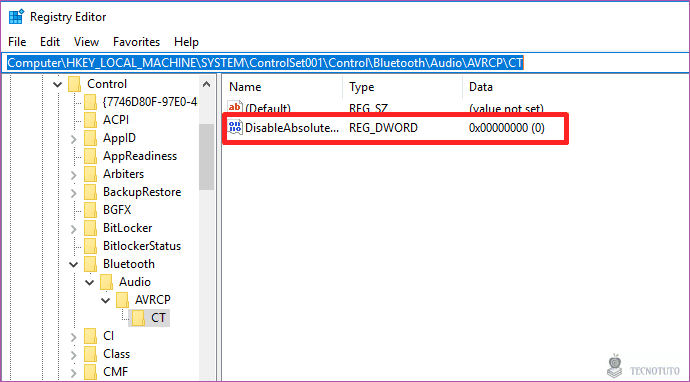Click the Registry Editor app icon
690x382 pixels.
click(16, 17)
